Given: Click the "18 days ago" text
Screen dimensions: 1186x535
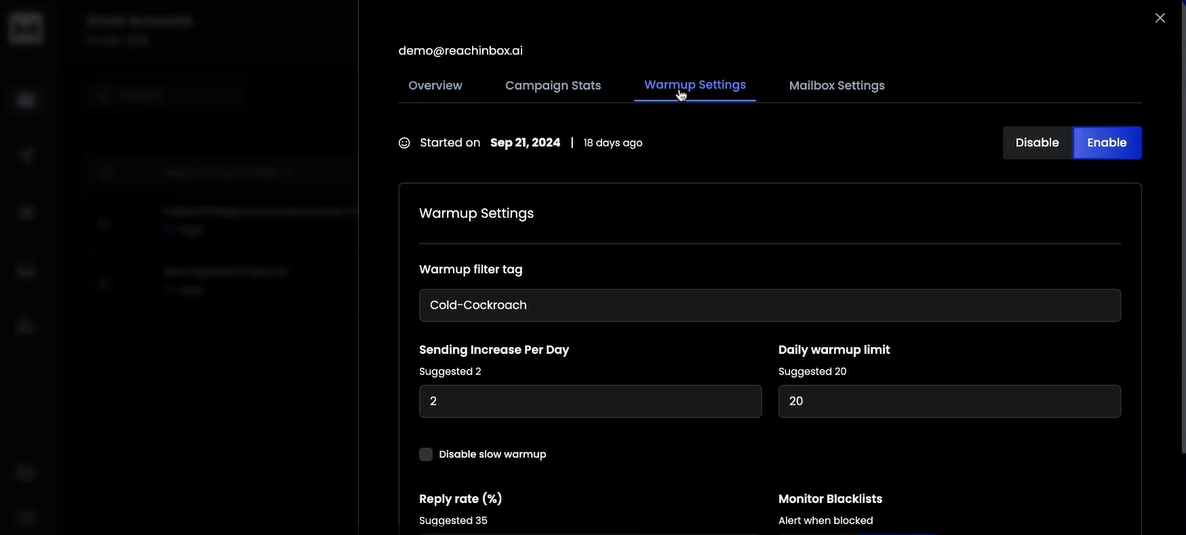Looking at the screenshot, I should (613, 142).
